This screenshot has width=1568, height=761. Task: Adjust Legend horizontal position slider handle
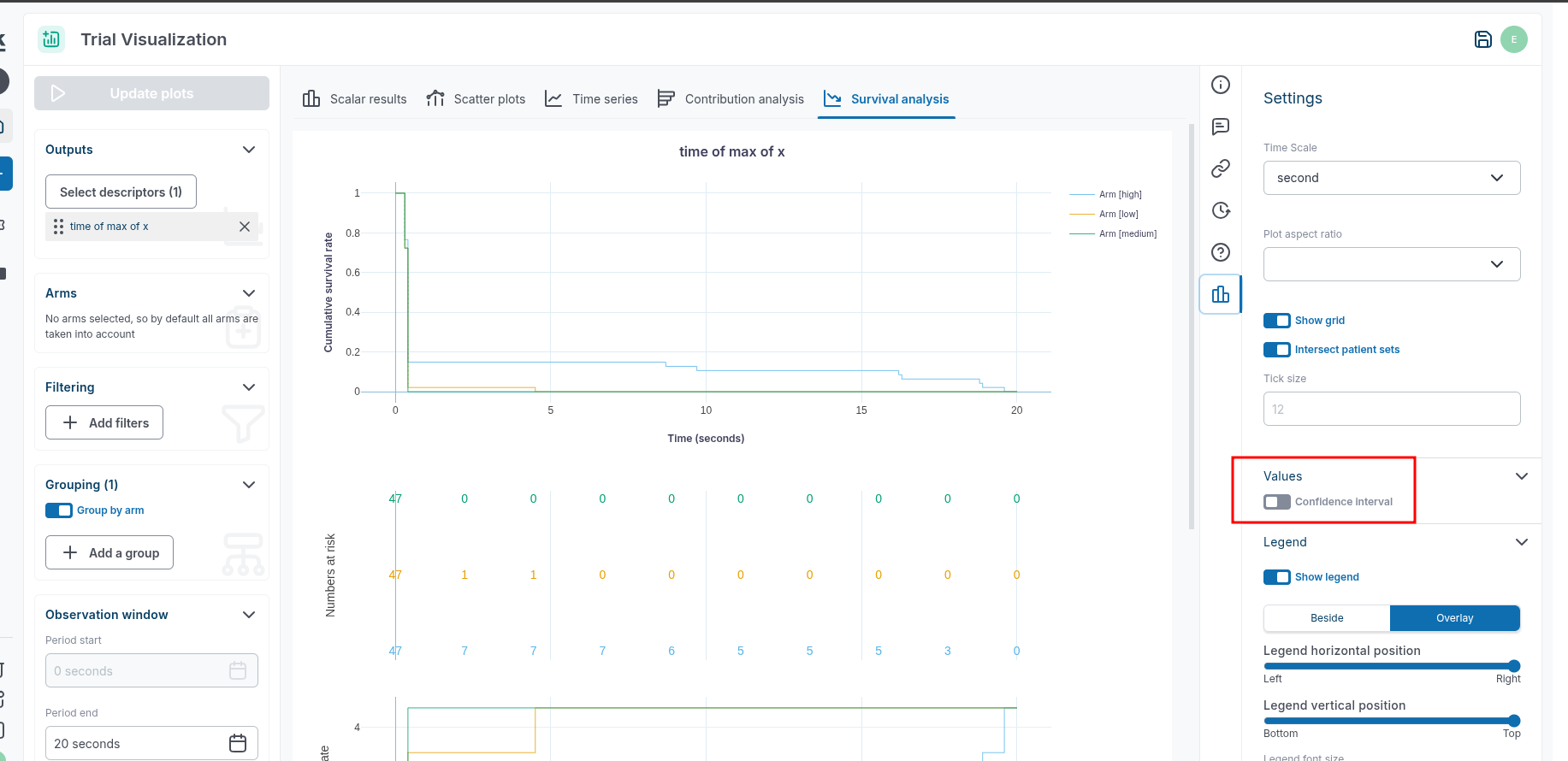tap(1514, 666)
